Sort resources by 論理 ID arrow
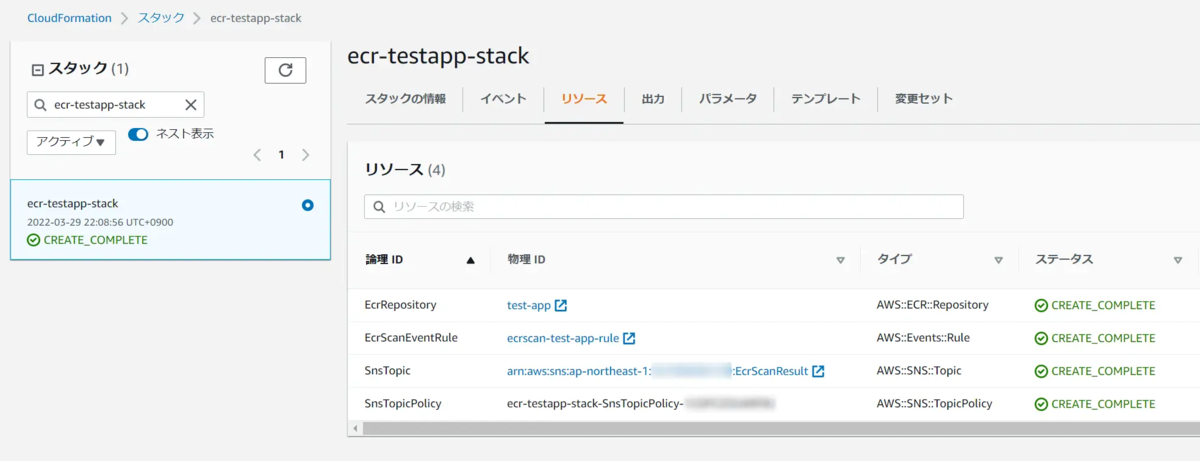Viewport: 1200px width, 461px height. [x=470, y=260]
